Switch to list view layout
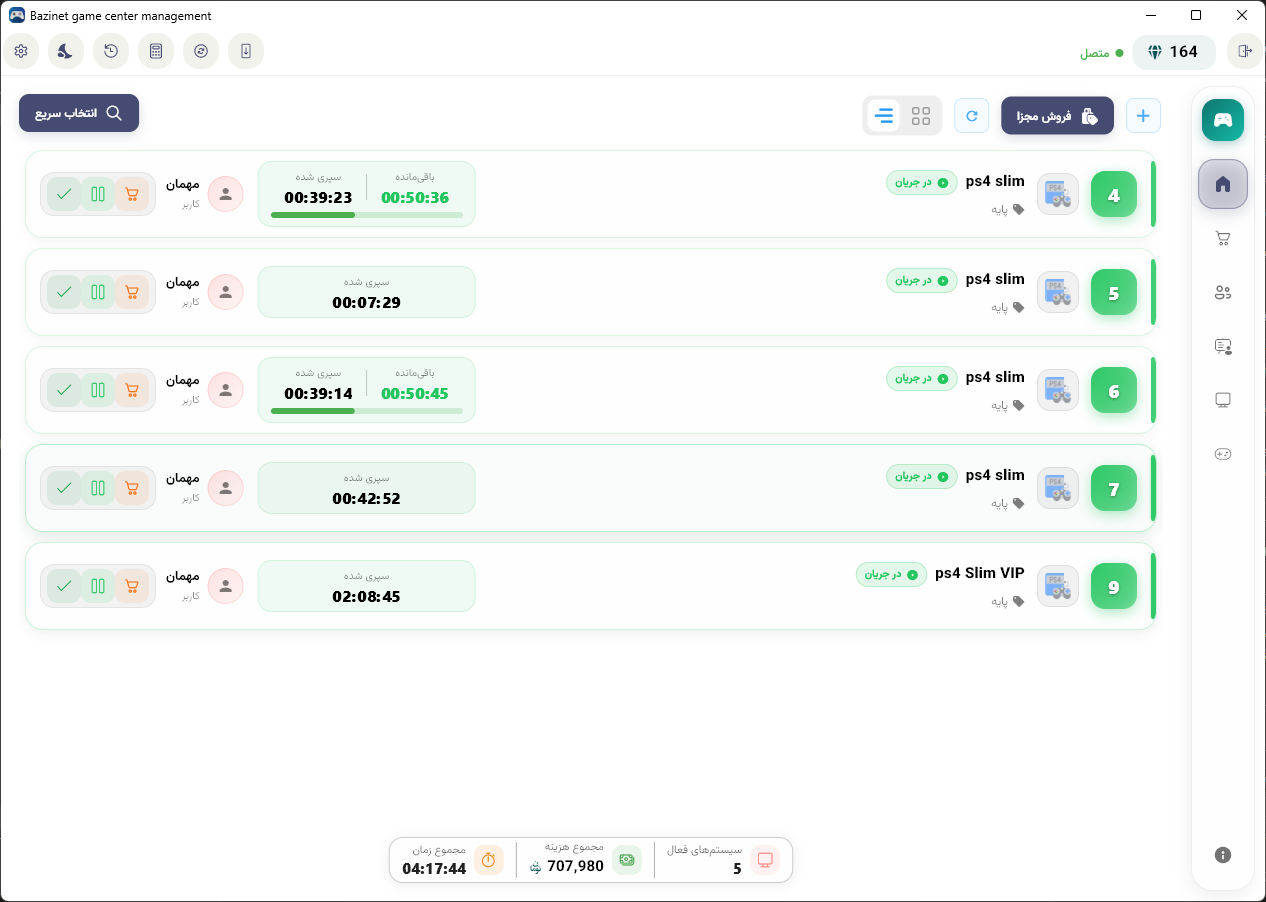 coord(884,116)
